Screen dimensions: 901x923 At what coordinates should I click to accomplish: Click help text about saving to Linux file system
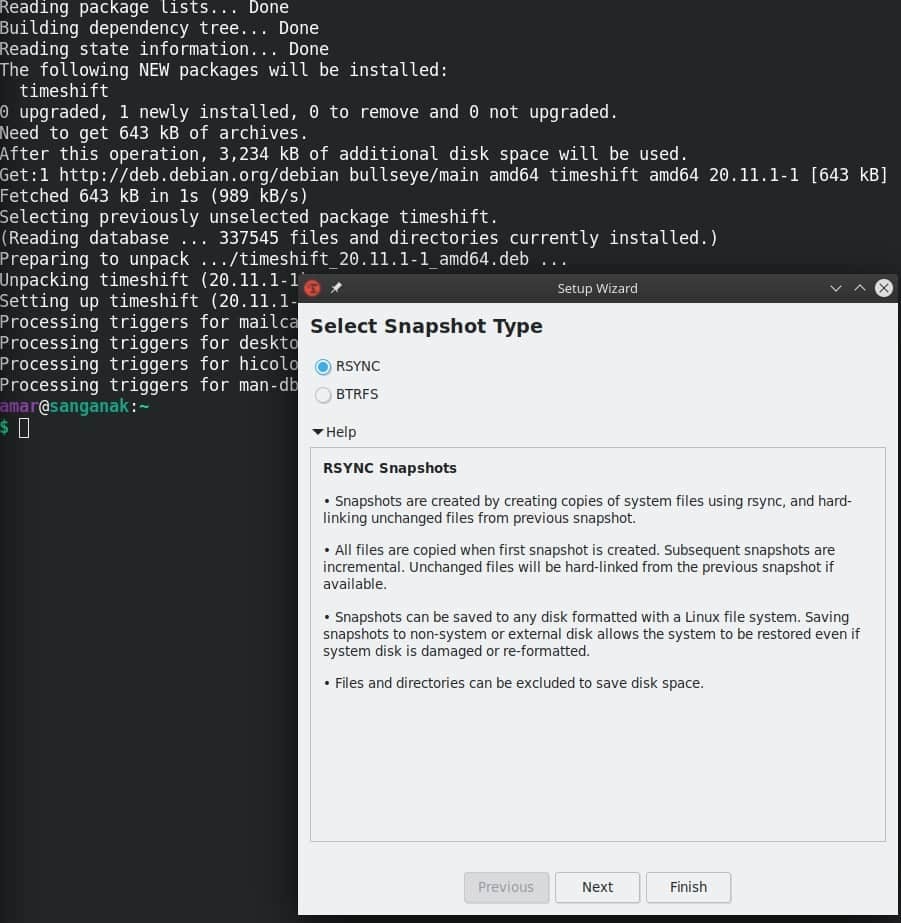coord(591,634)
